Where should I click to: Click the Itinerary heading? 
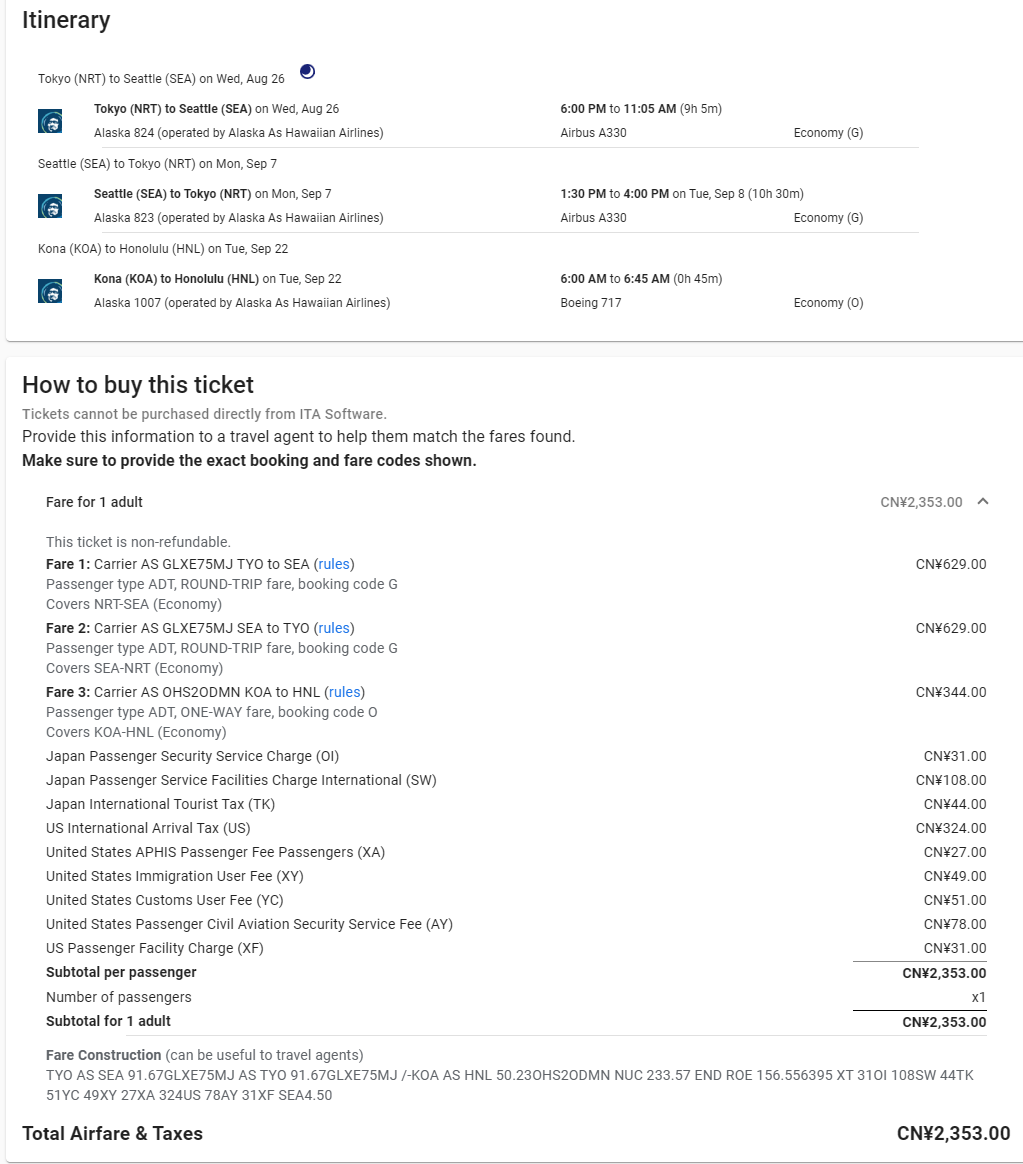tap(66, 20)
